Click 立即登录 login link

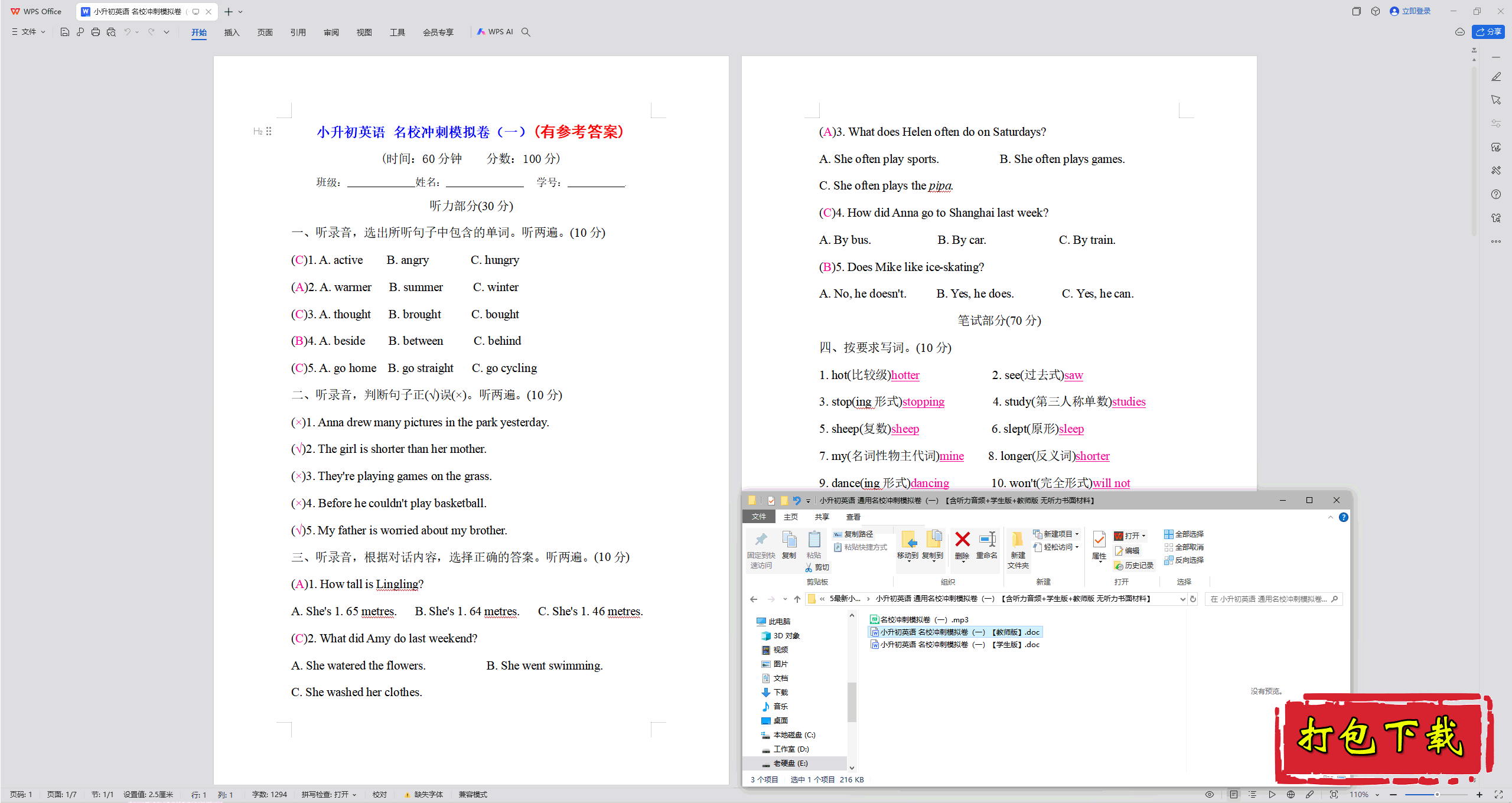coord(1410,11)
